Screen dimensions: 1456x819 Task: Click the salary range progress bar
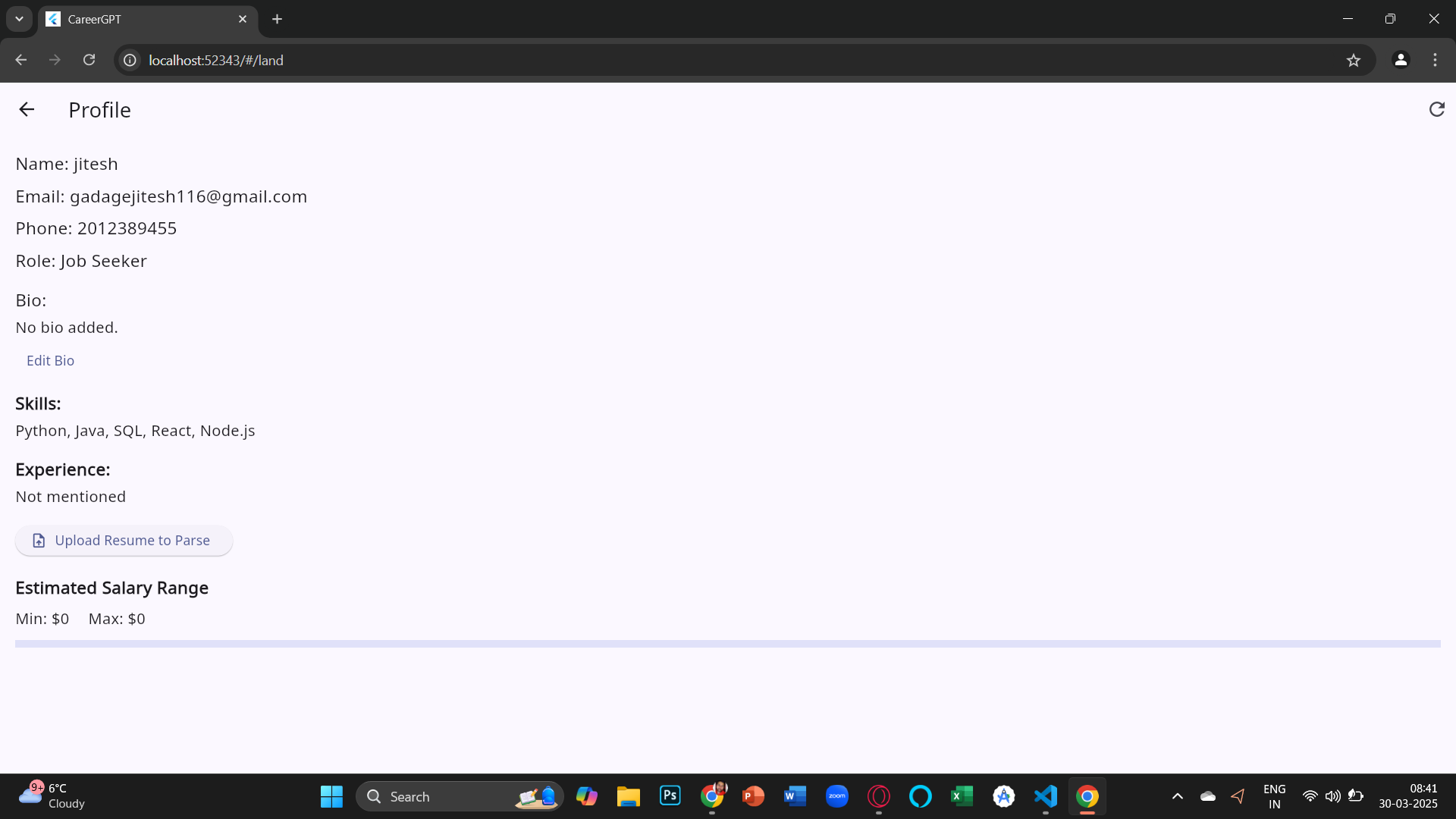[727, 644]
